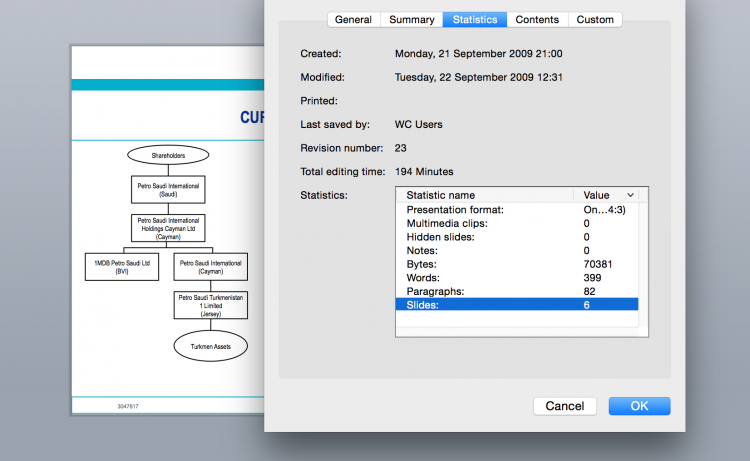
Task: Select the Holdings Cayman Ltd box in slide
Action: [x=168, y=228]
